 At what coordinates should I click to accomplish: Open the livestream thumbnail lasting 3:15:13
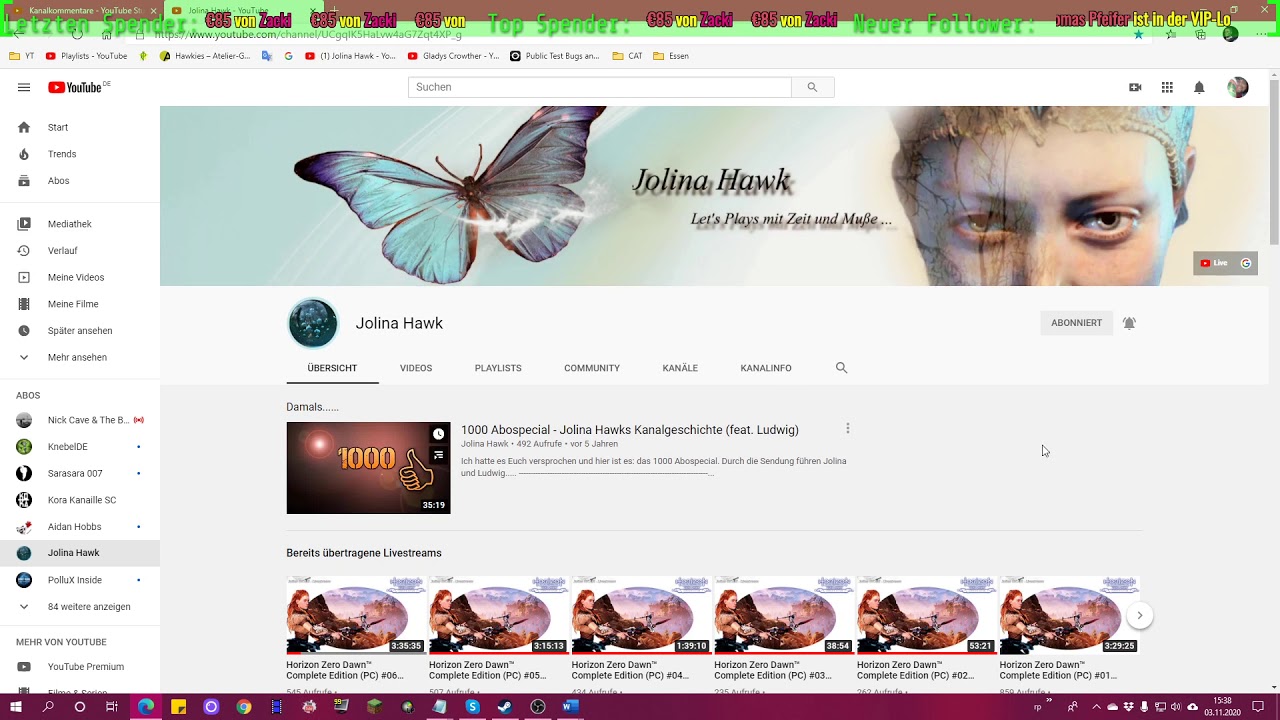point(498,615)
